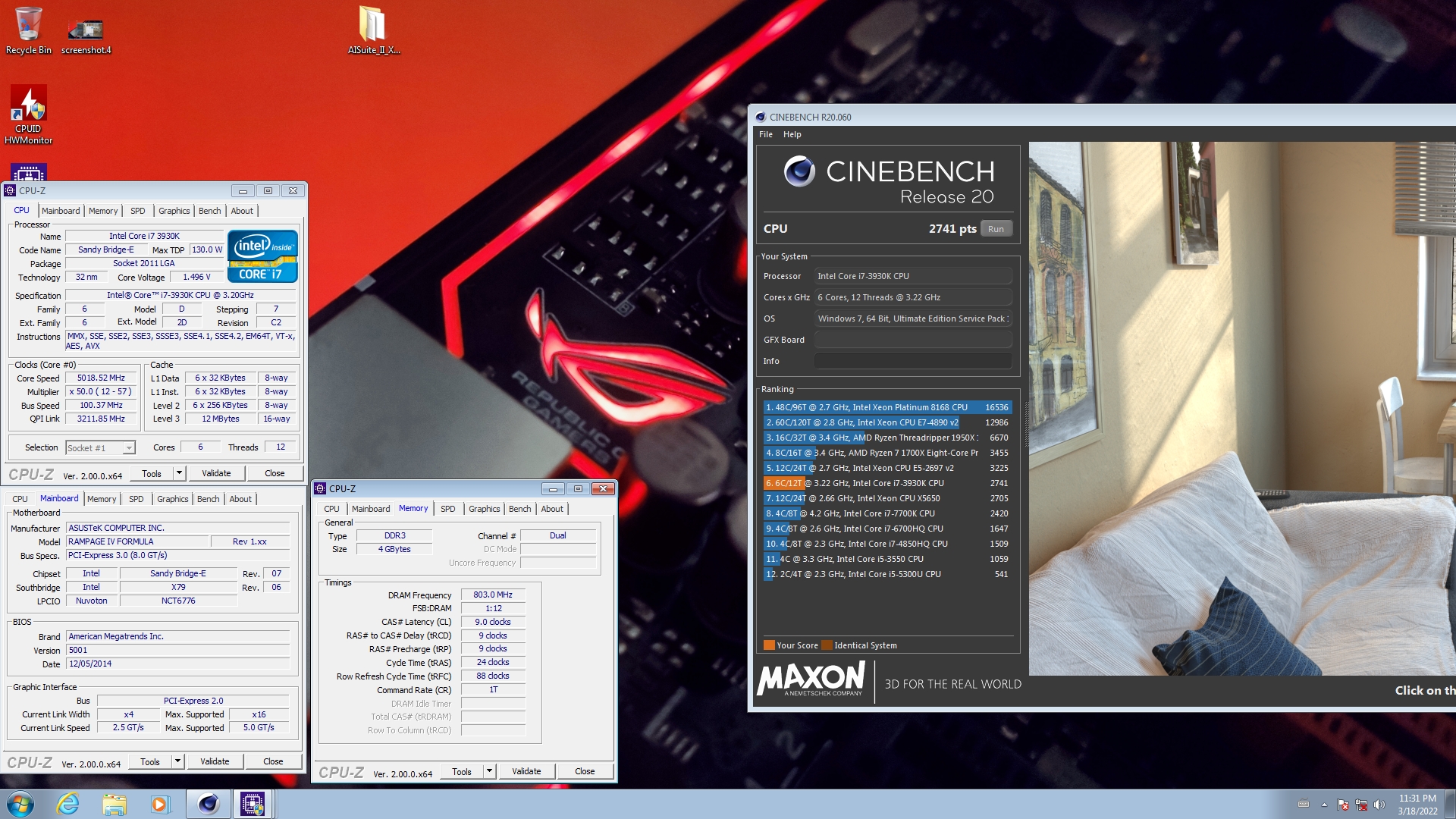This screenshot has height=819, width=1456.
Task: Select ranking row Core i7-7700K CPU
Action: pos(887,513)
